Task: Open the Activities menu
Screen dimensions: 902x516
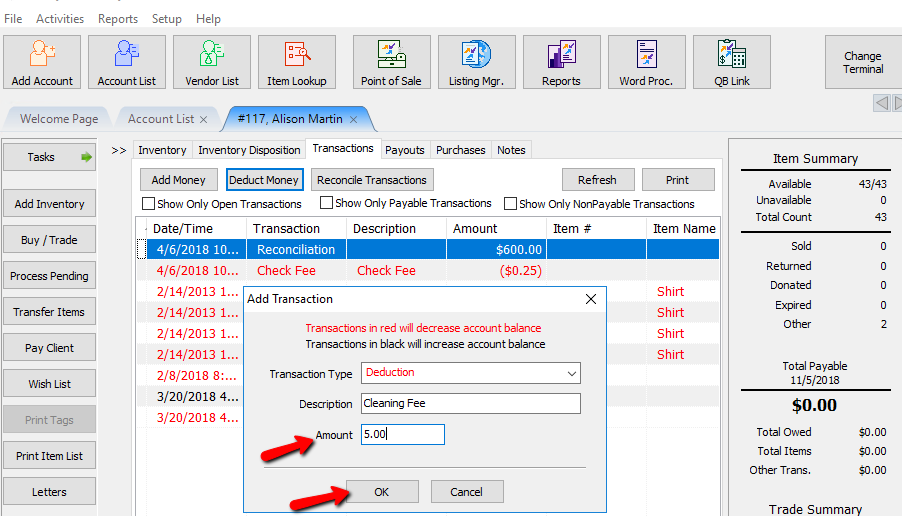Action: [x=60, y=19]
